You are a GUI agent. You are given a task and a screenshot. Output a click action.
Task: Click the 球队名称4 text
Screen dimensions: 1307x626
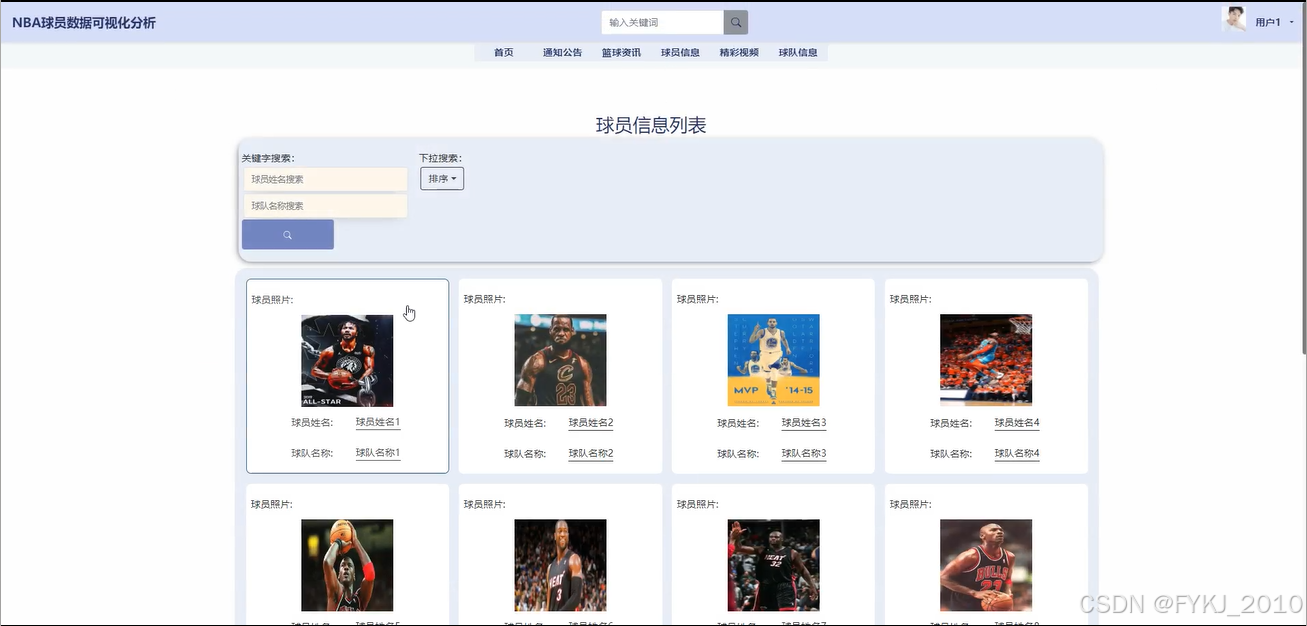point(1017,453)
